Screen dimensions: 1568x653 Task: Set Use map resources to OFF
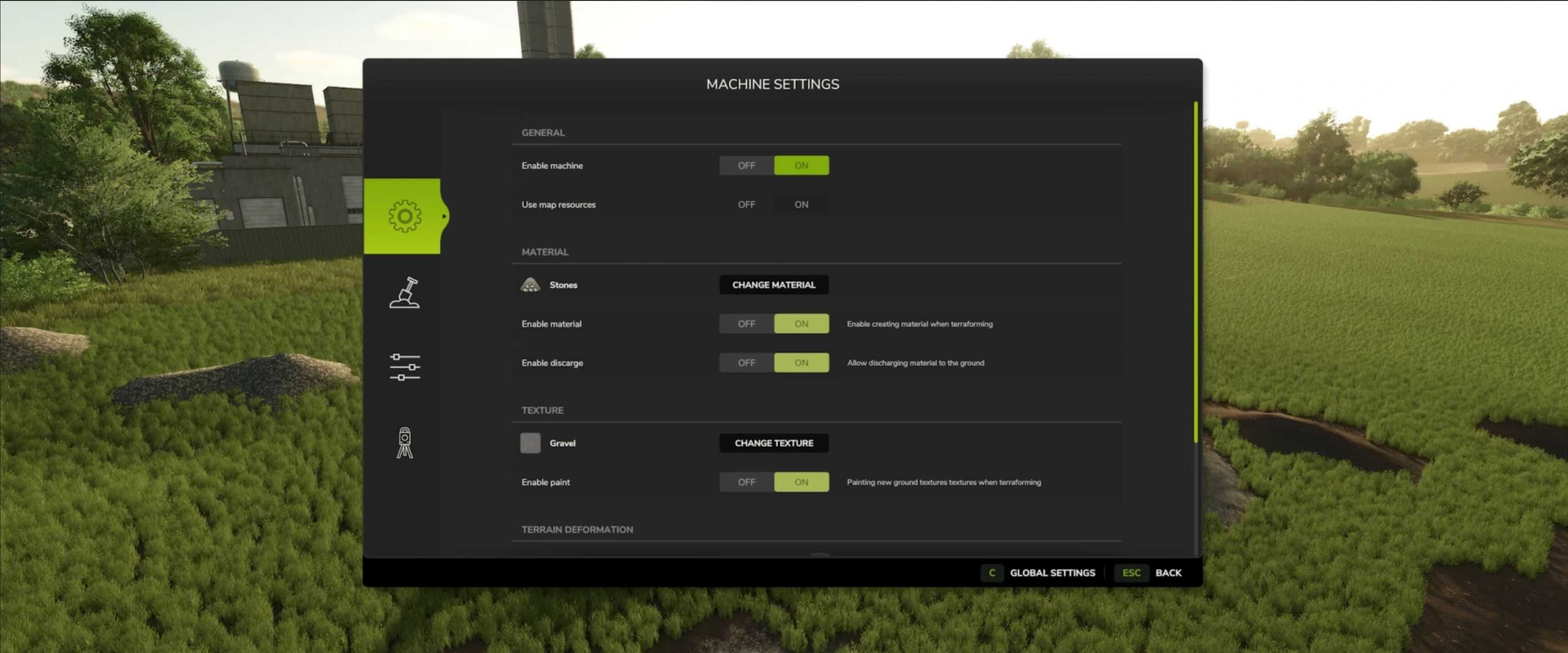click(746, 204)
